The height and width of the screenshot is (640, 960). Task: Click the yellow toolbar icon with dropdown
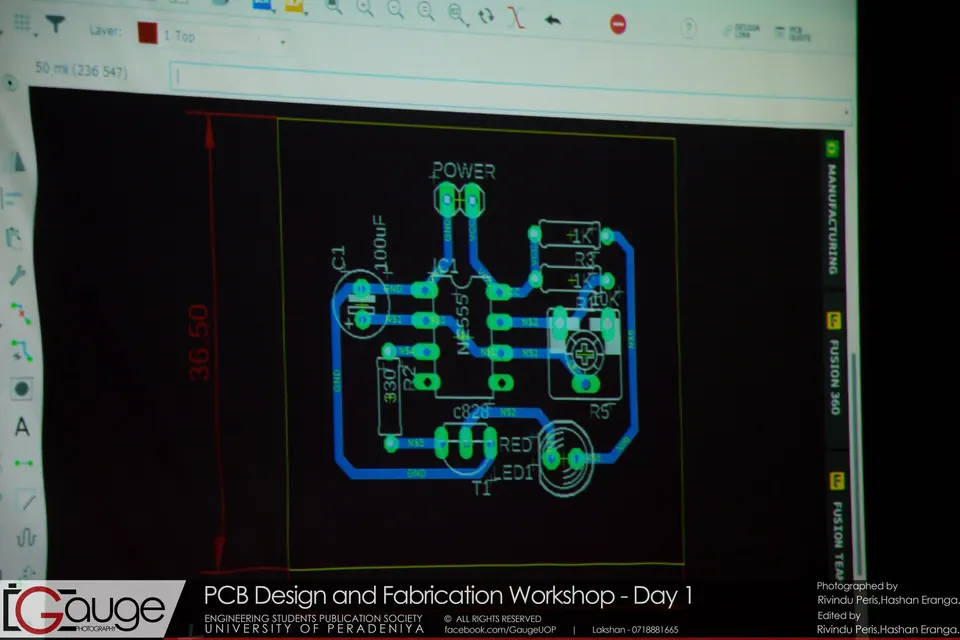coord(295,6)
